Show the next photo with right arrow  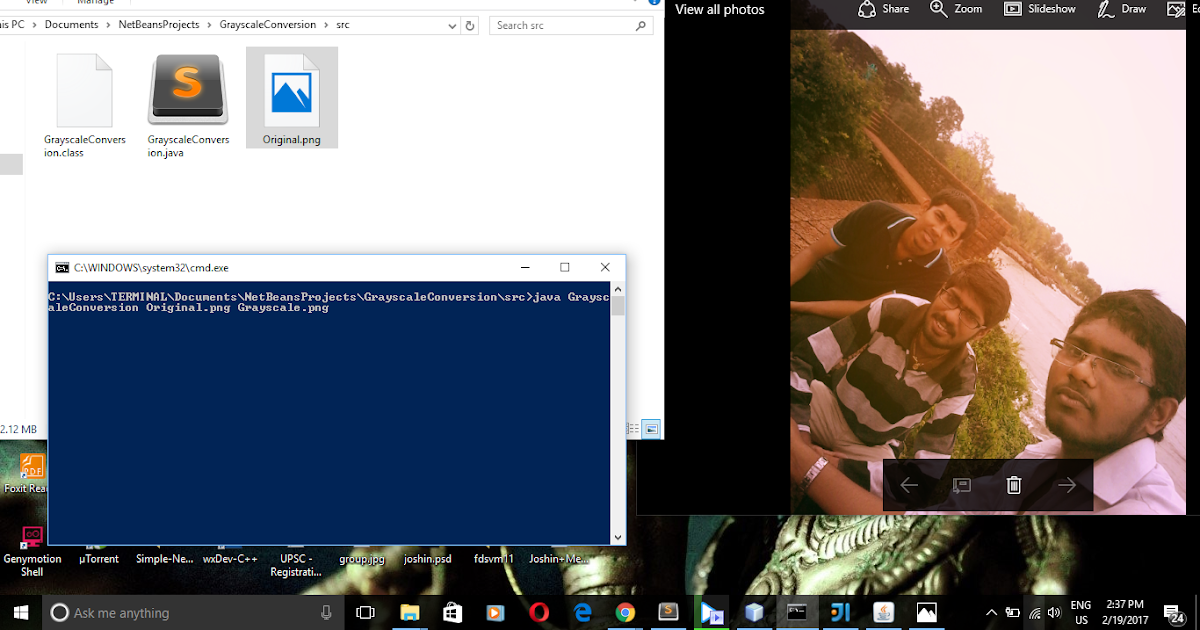1067,485
